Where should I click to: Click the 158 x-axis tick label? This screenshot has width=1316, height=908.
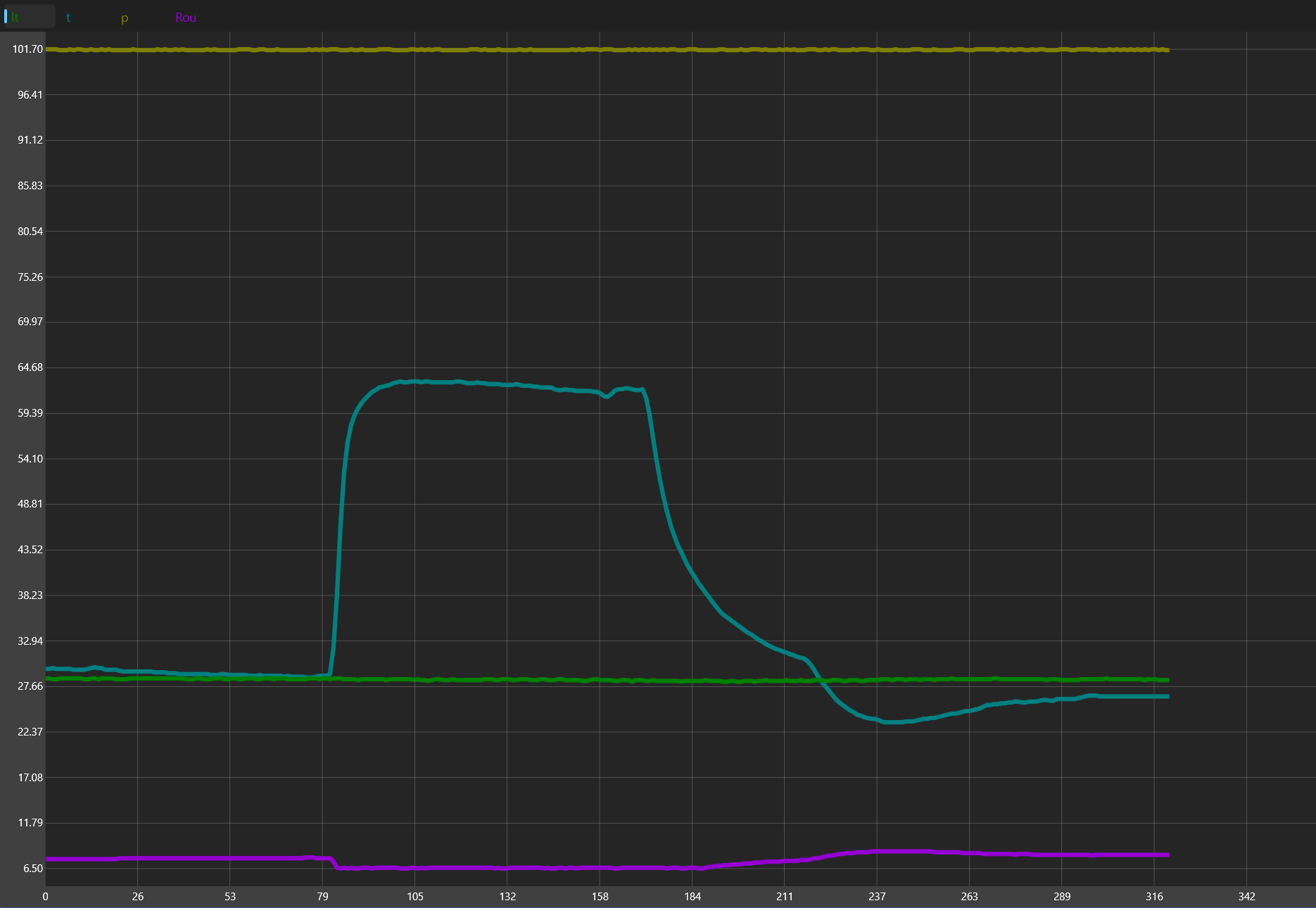[x=600, y=897]
